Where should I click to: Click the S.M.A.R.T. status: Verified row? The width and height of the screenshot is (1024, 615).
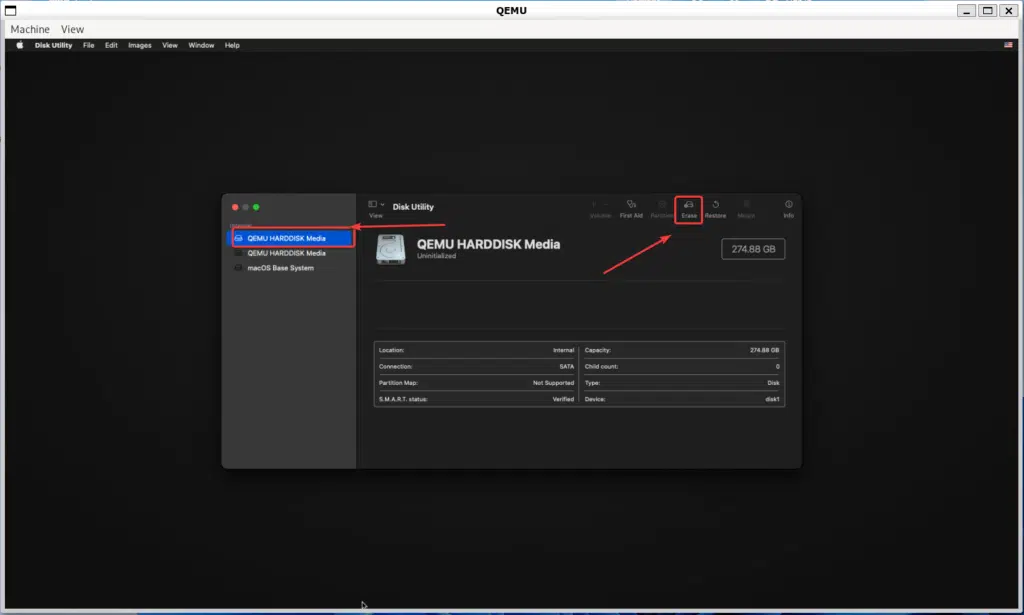[476, 399]
